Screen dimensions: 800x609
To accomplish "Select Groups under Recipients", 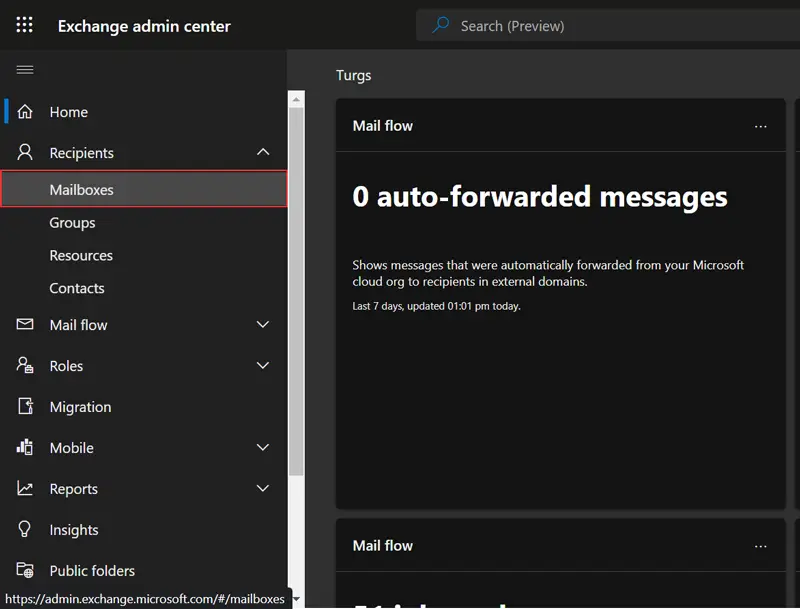I will tap(73, 223).
